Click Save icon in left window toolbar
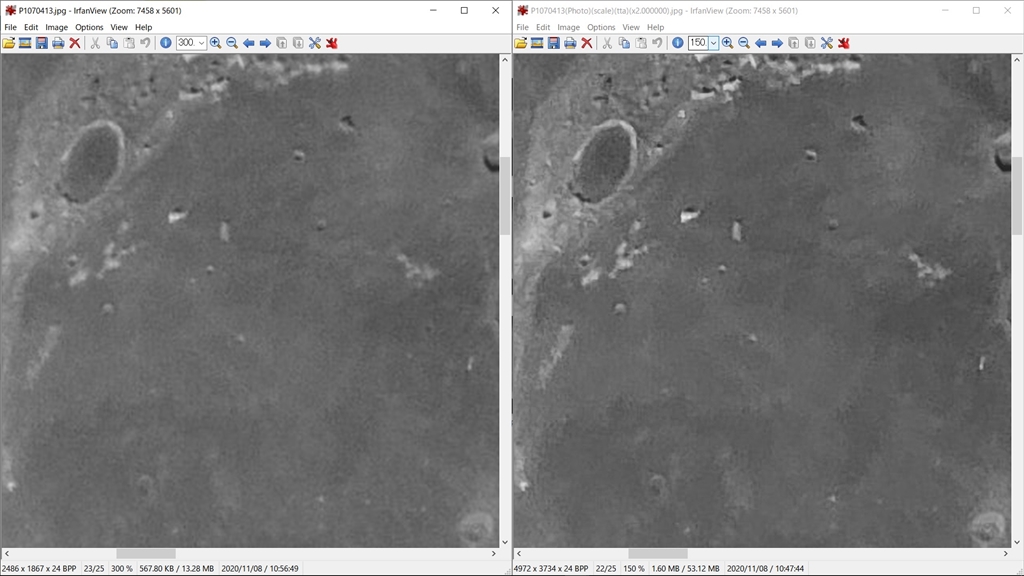This screenshot has height=576, width=1024. point(42,43)
